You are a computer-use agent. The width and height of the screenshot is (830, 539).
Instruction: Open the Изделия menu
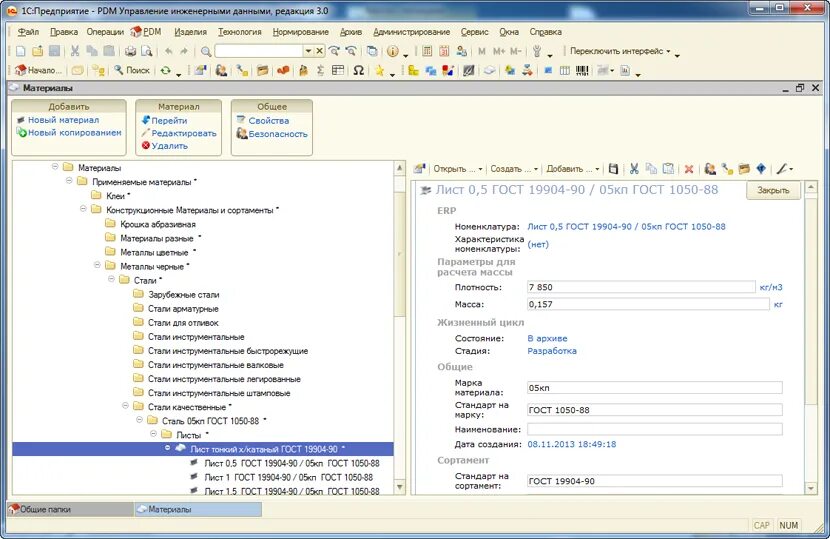(191, 32)
